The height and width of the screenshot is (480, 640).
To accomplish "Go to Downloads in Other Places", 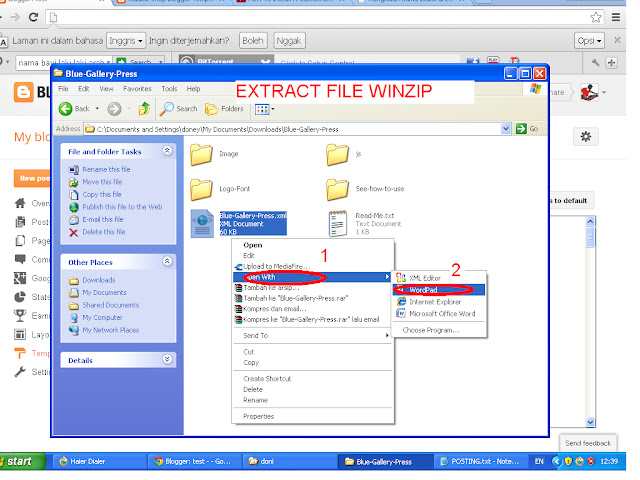I will [99, 280].
